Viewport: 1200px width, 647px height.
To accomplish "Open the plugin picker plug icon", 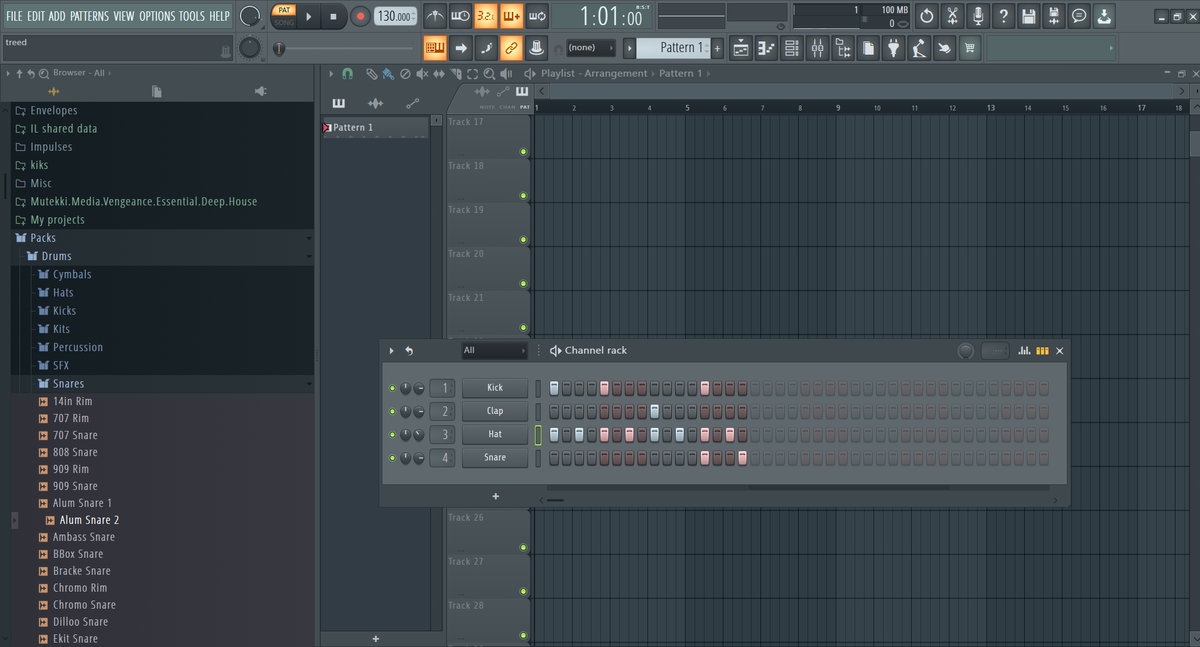I will point(894,47).
